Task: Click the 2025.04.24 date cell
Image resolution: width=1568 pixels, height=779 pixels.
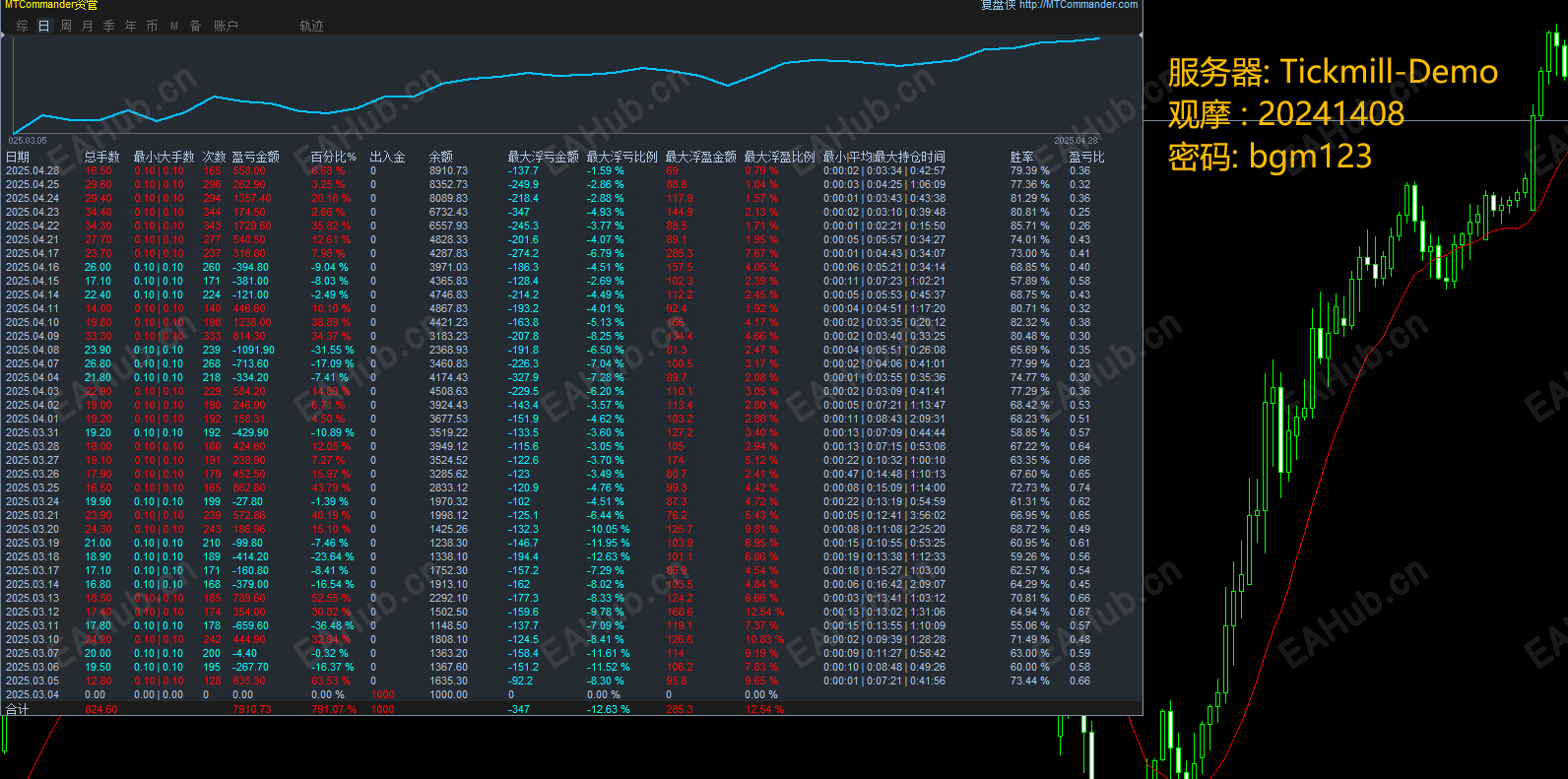Action: [33, 198]
